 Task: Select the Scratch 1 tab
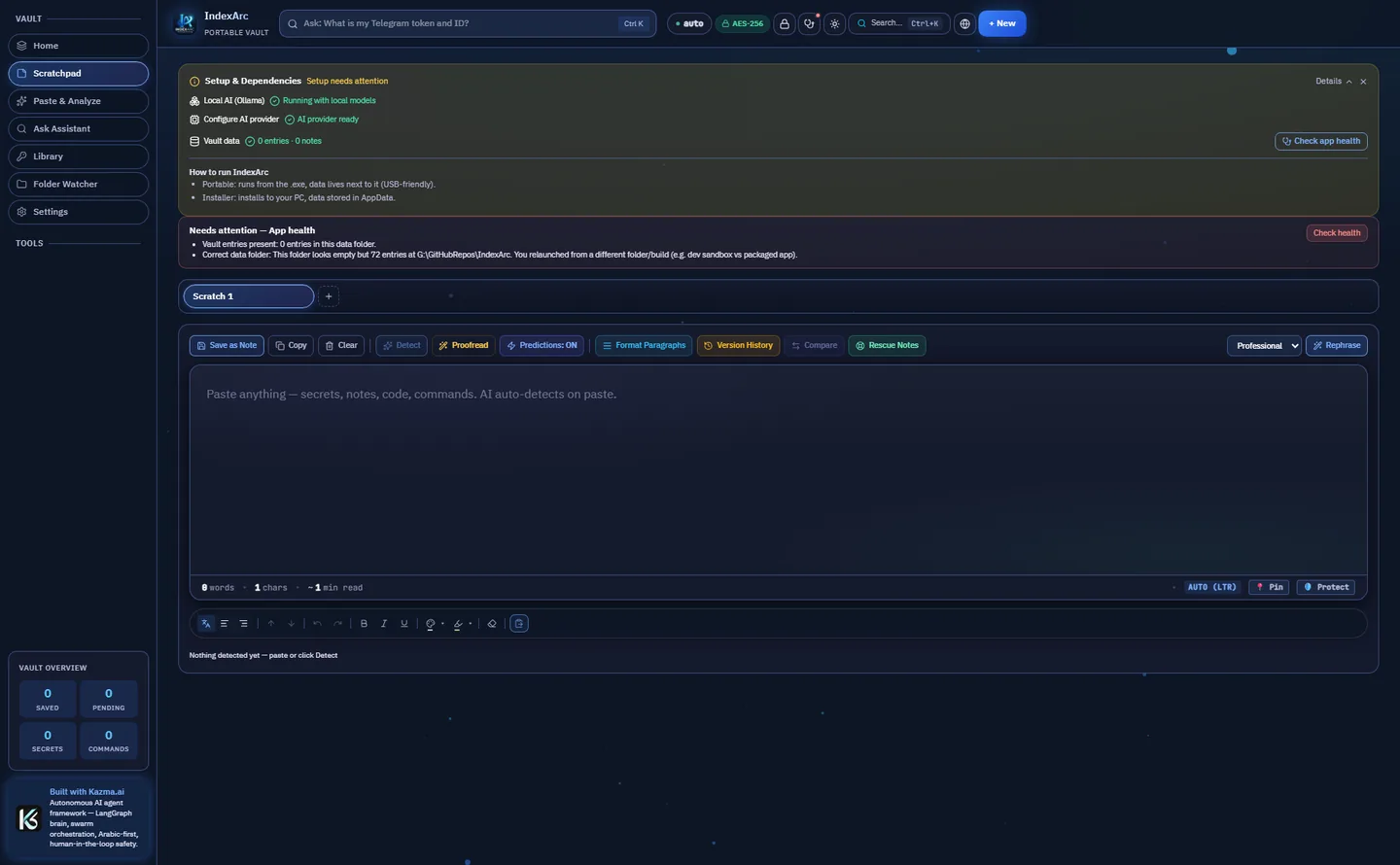[x=249, y=296]
